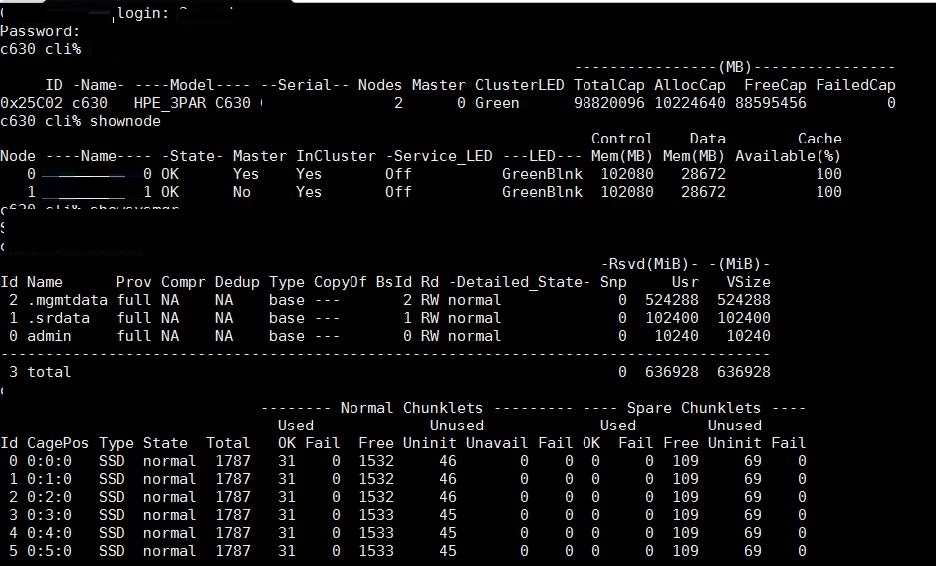Select the model value "HPE_3PAR C630"
This screenshot has height=566, width=936.
(192, 103)
